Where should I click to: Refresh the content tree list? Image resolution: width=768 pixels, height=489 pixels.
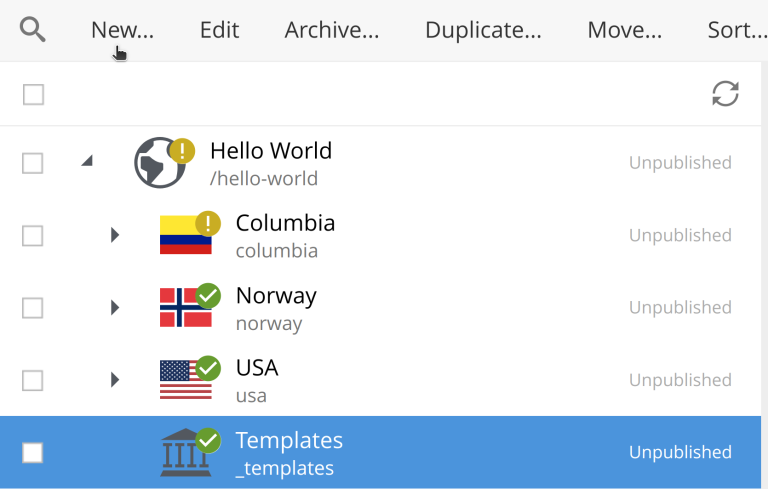tap(725, 94)
